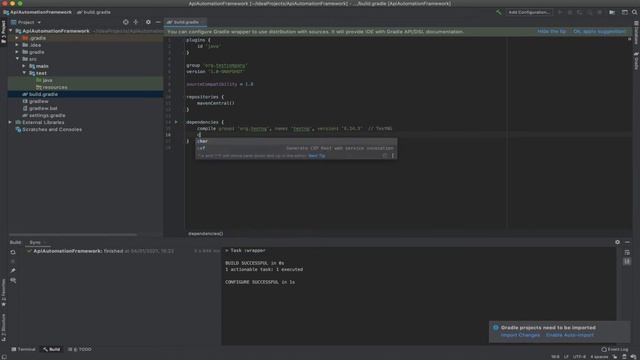Click the Run arrow icon in toolbar
This screenshot has width=640, height=360.
pyautogui.click(x=560, y=12)
